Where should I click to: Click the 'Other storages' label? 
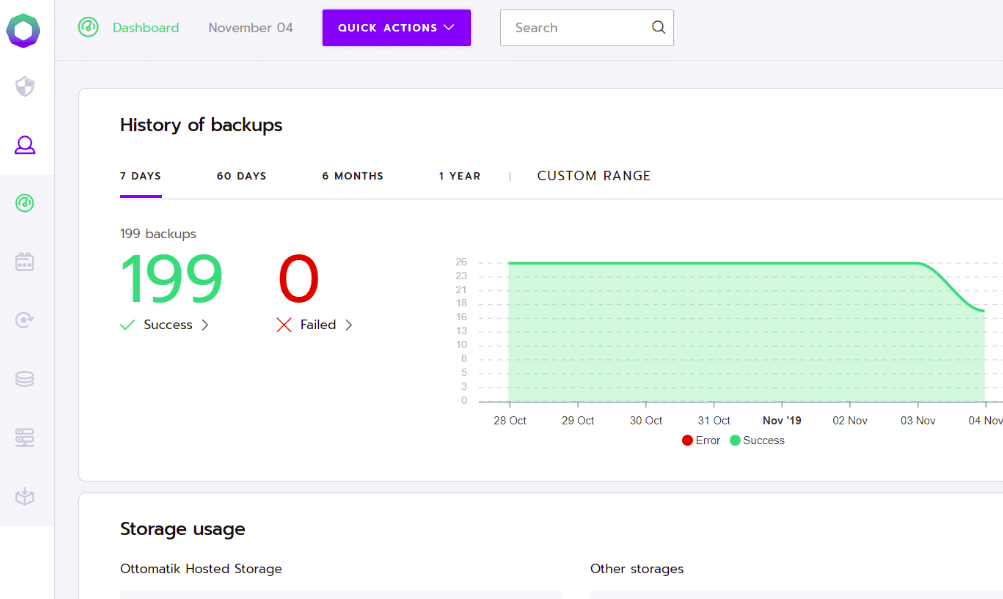coord(636,568)
